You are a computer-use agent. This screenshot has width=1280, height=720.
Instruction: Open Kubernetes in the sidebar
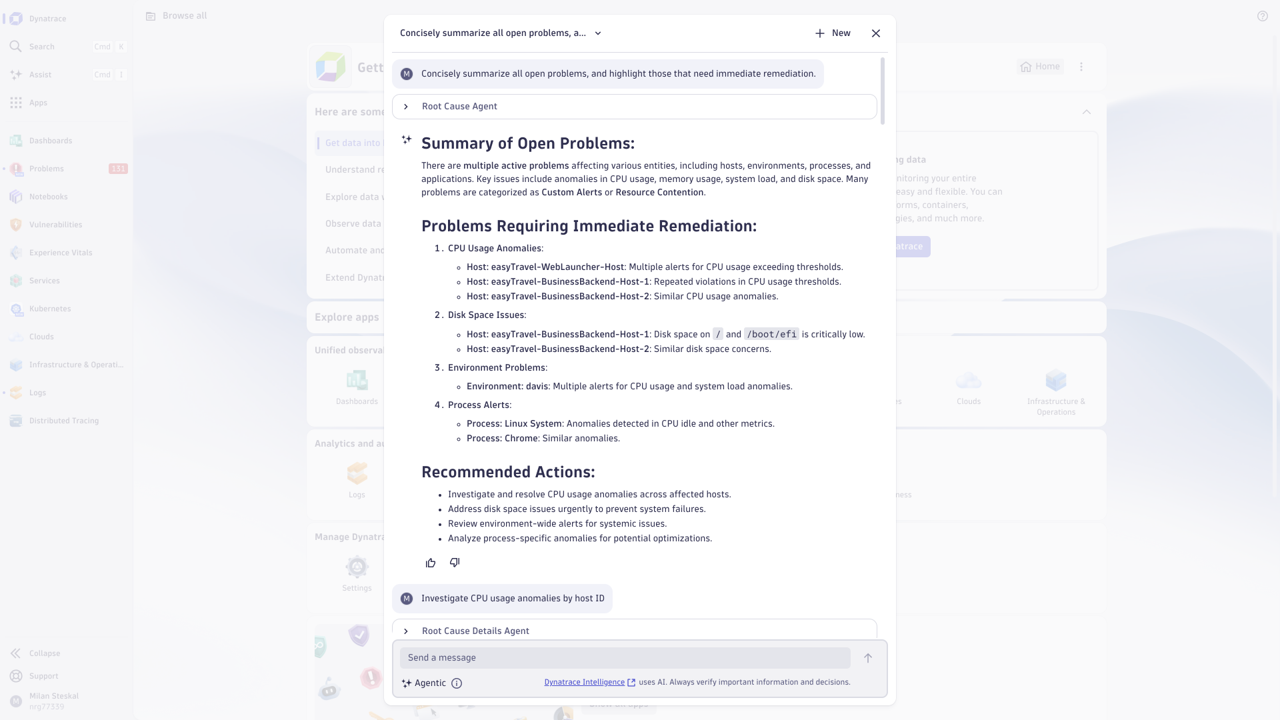[x=50, y=309]
